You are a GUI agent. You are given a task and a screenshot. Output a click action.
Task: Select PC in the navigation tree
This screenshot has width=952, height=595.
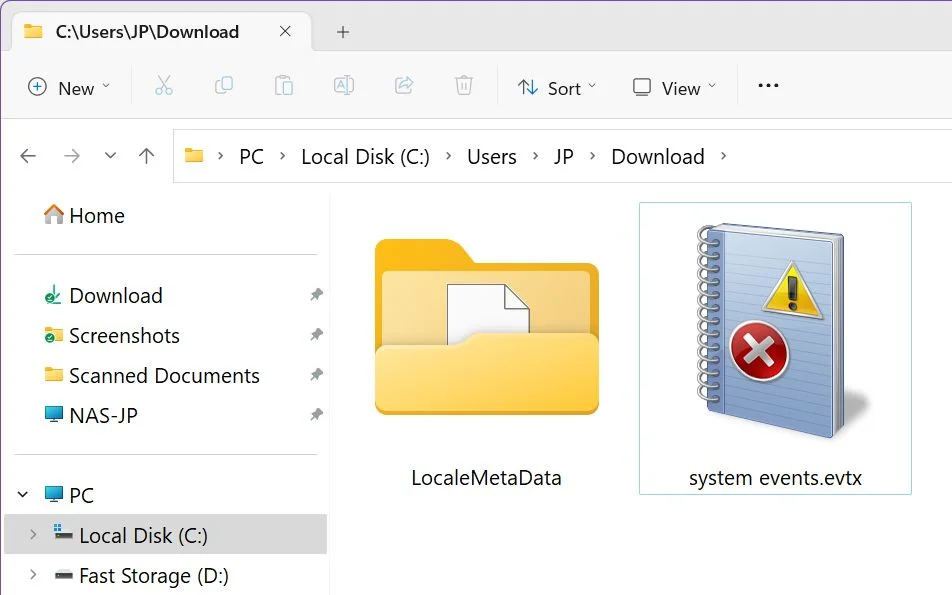[x=69, y=495]
